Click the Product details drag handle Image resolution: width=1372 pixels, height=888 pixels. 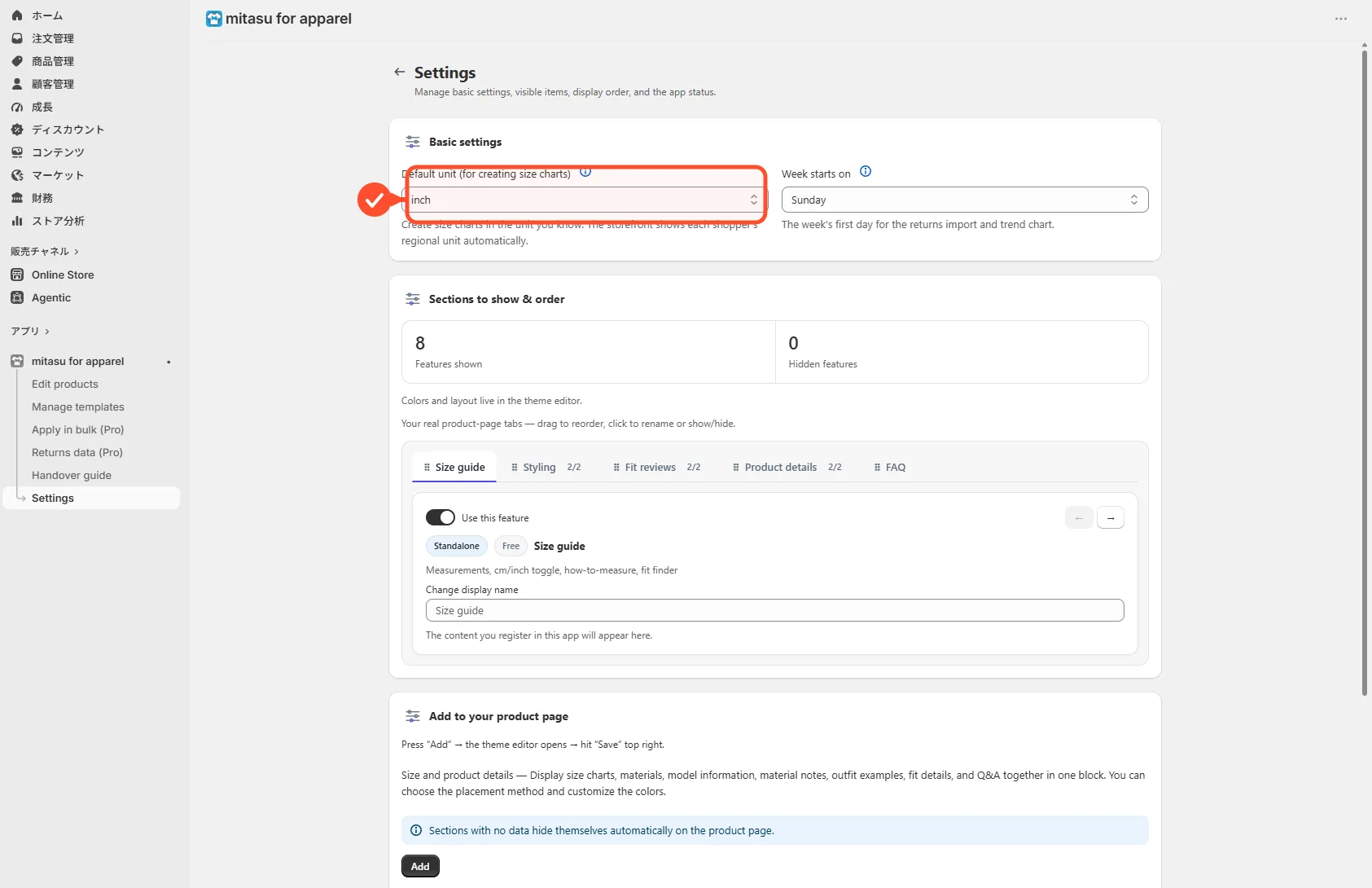click(736, 467)
